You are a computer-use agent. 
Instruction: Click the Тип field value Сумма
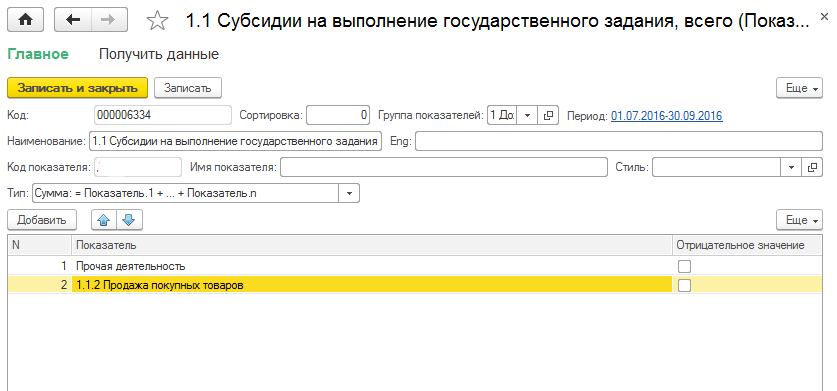point(186,193)
